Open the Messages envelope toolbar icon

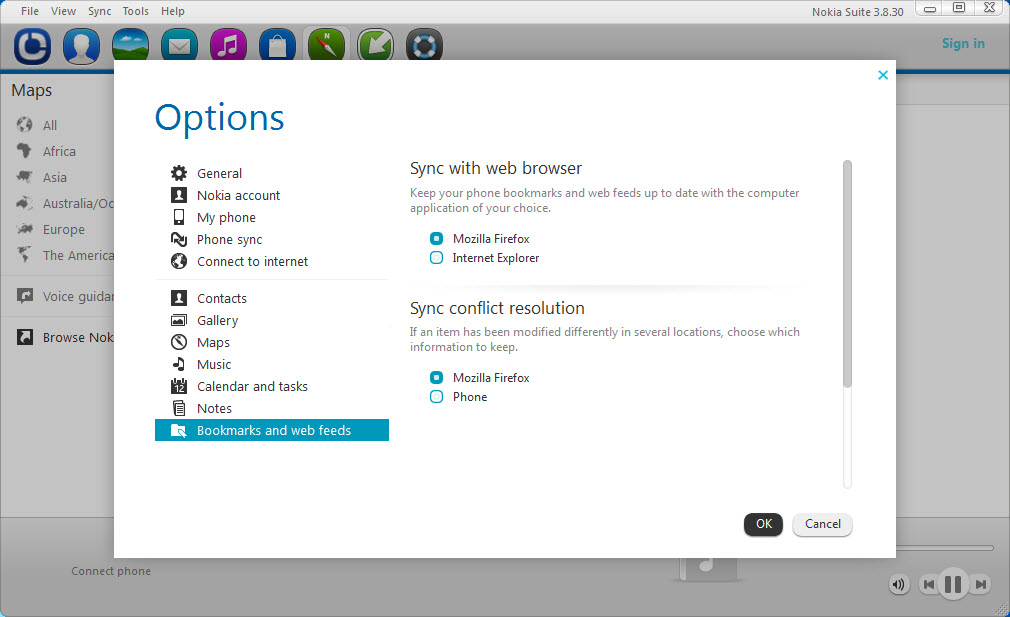pyautogui.click(x=179, y=46)
